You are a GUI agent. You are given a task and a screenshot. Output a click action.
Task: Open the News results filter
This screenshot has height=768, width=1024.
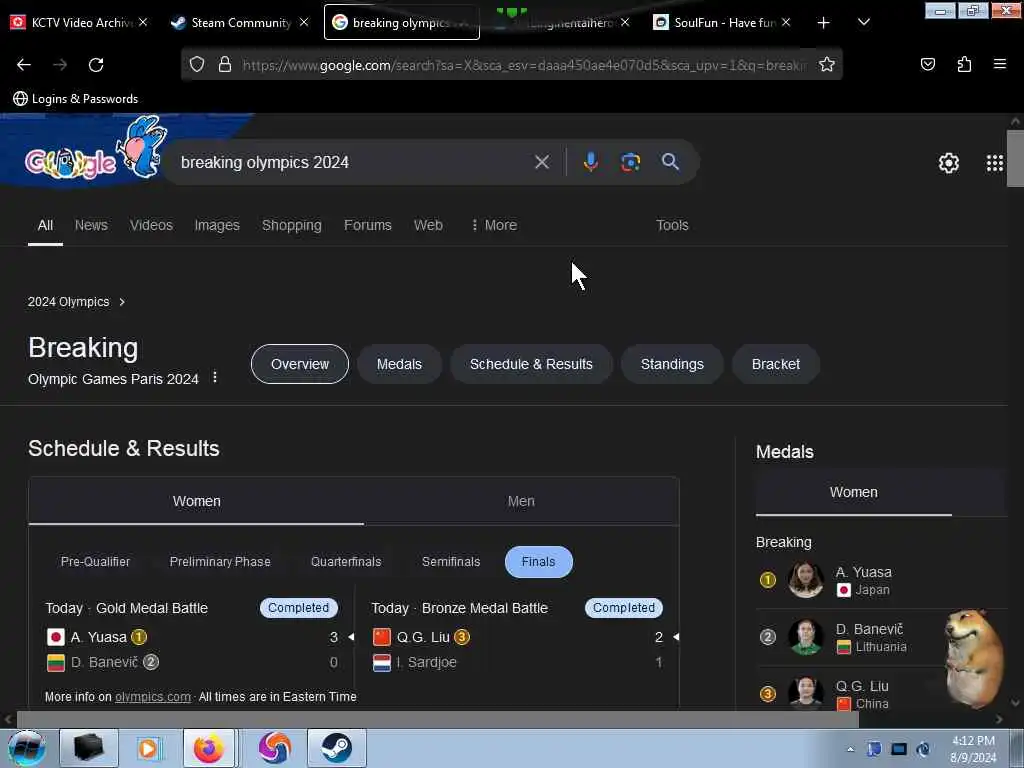point(91,225)
